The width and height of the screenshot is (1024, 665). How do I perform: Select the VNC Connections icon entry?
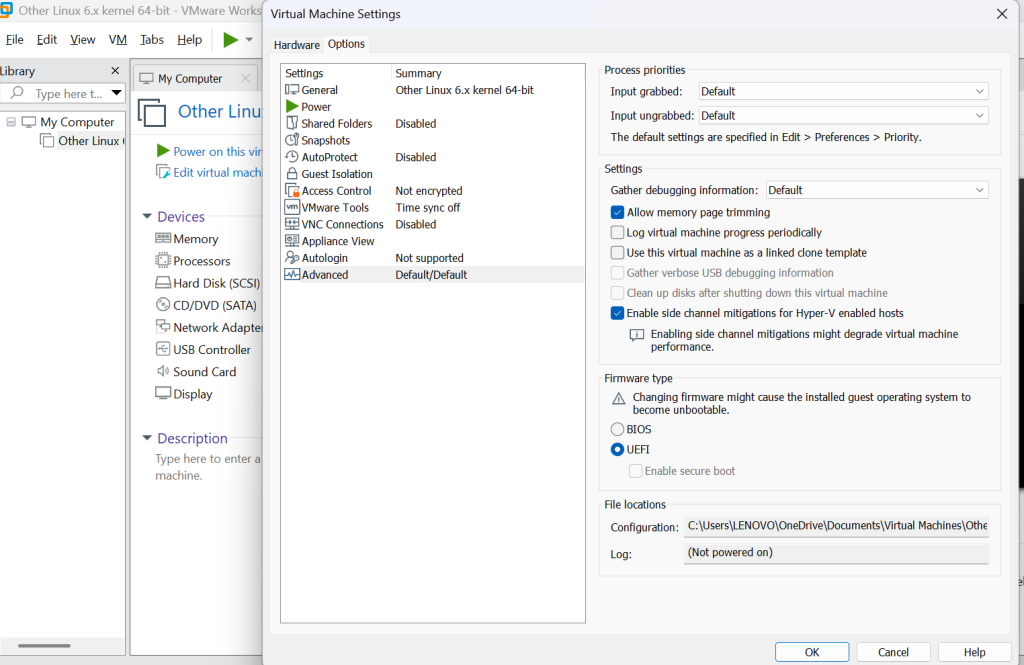tap(292, 225)
